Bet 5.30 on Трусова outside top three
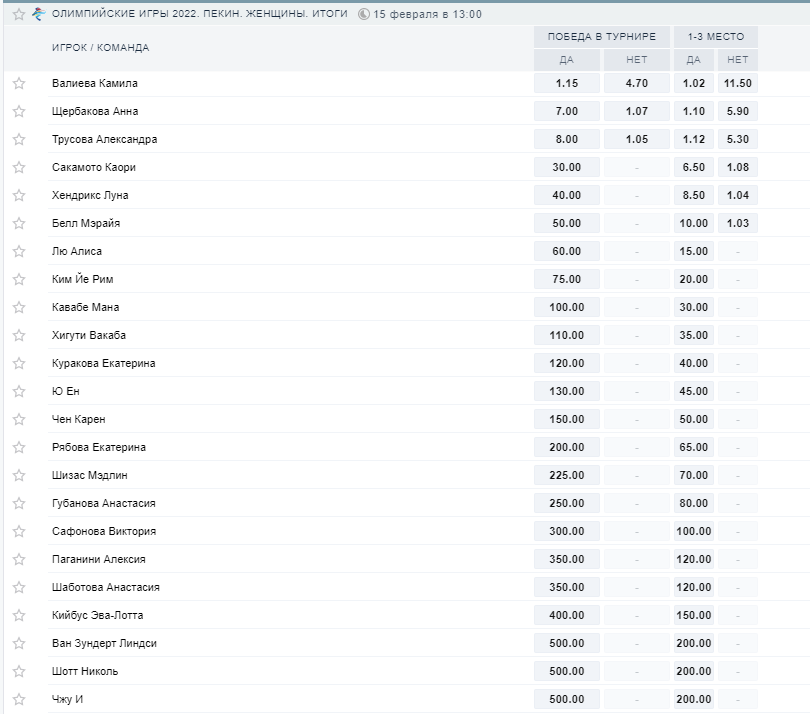Screen dimensions: 810x714 [x=738, y=140]
